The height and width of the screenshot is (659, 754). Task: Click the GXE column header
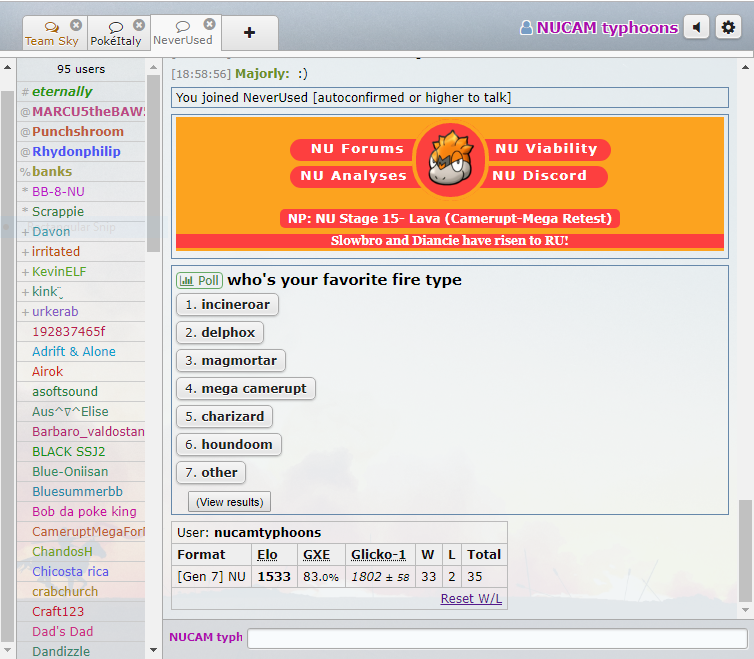(316, 555)
